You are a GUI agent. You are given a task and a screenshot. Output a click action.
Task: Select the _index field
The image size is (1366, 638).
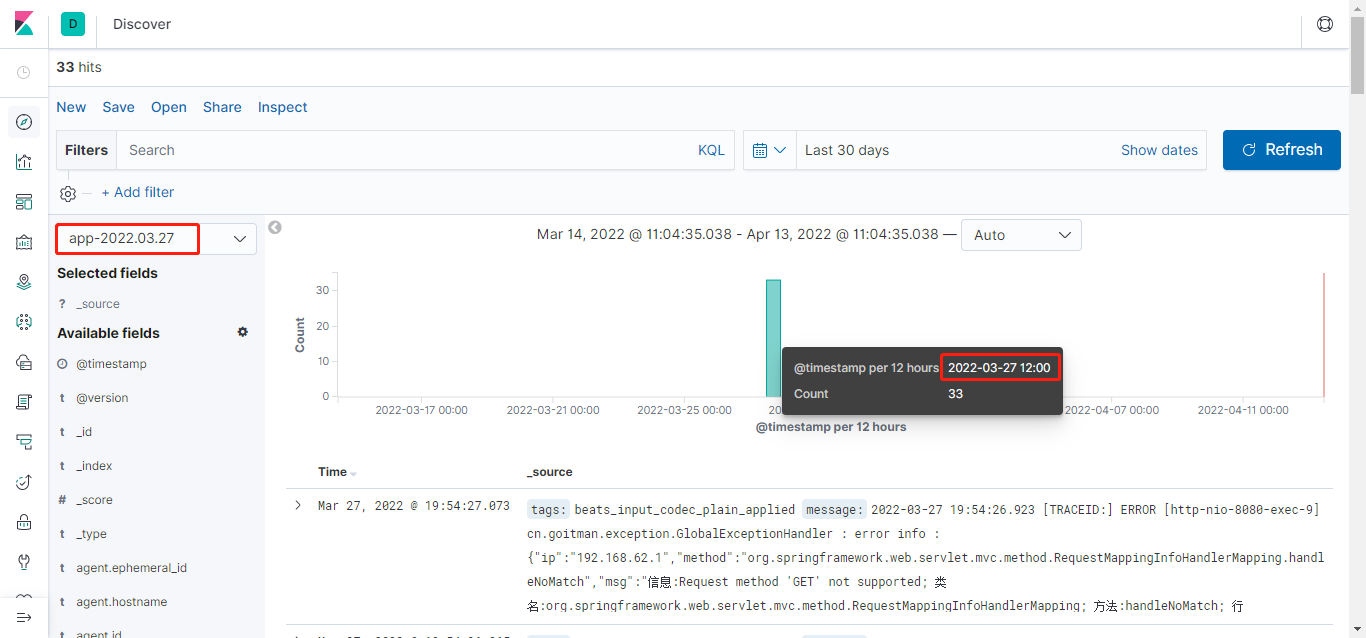(x=94, y=466)
